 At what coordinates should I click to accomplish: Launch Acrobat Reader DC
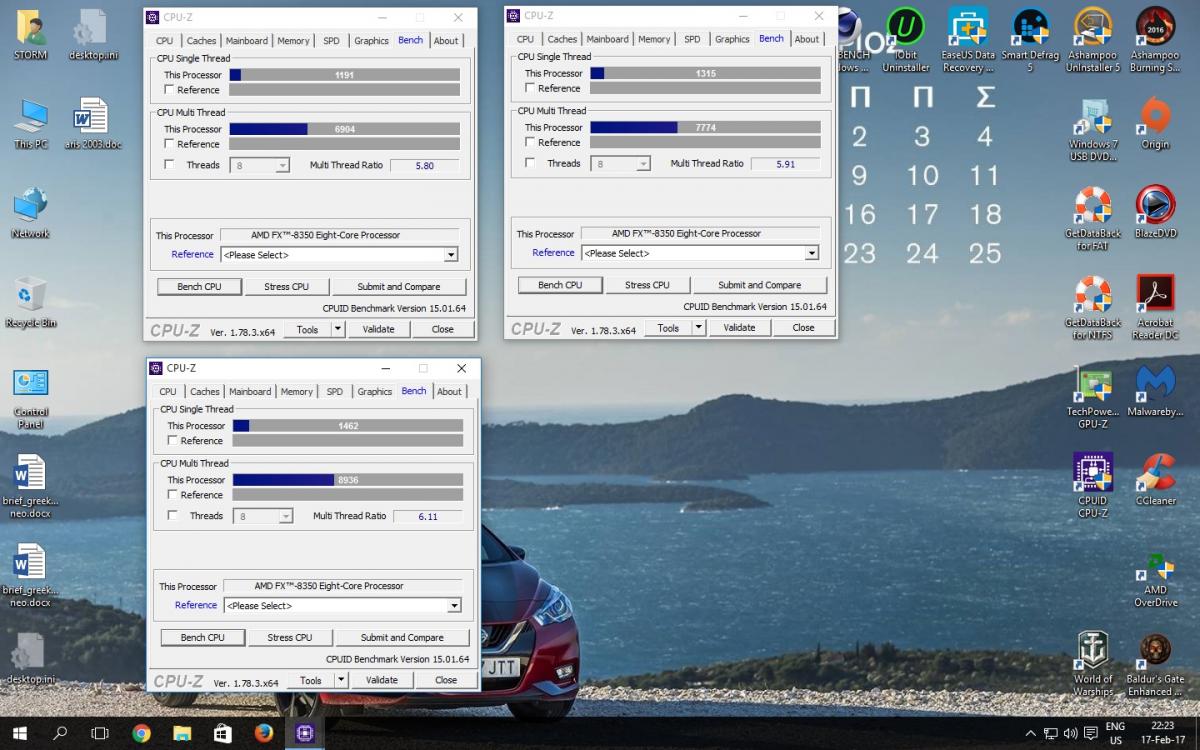pyautogui.click(x=1155, y=308)
